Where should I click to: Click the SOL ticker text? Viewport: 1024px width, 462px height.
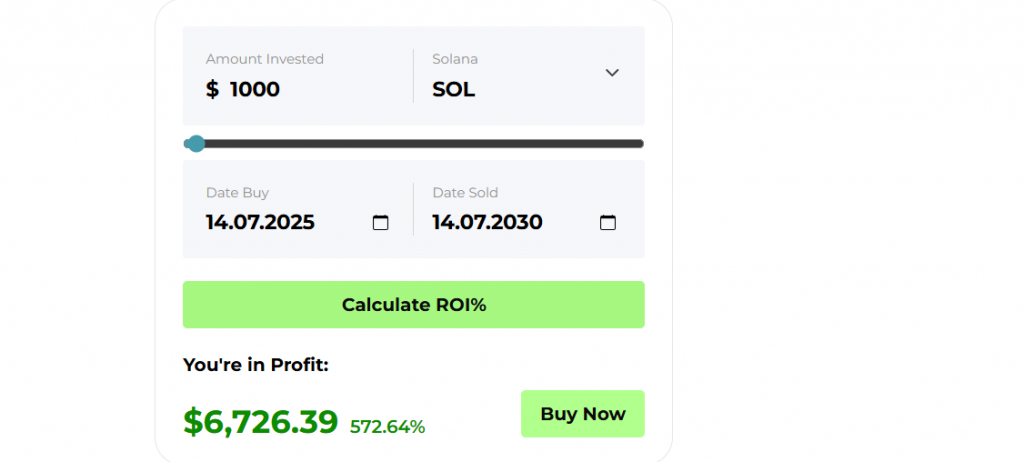coord(453,90)
